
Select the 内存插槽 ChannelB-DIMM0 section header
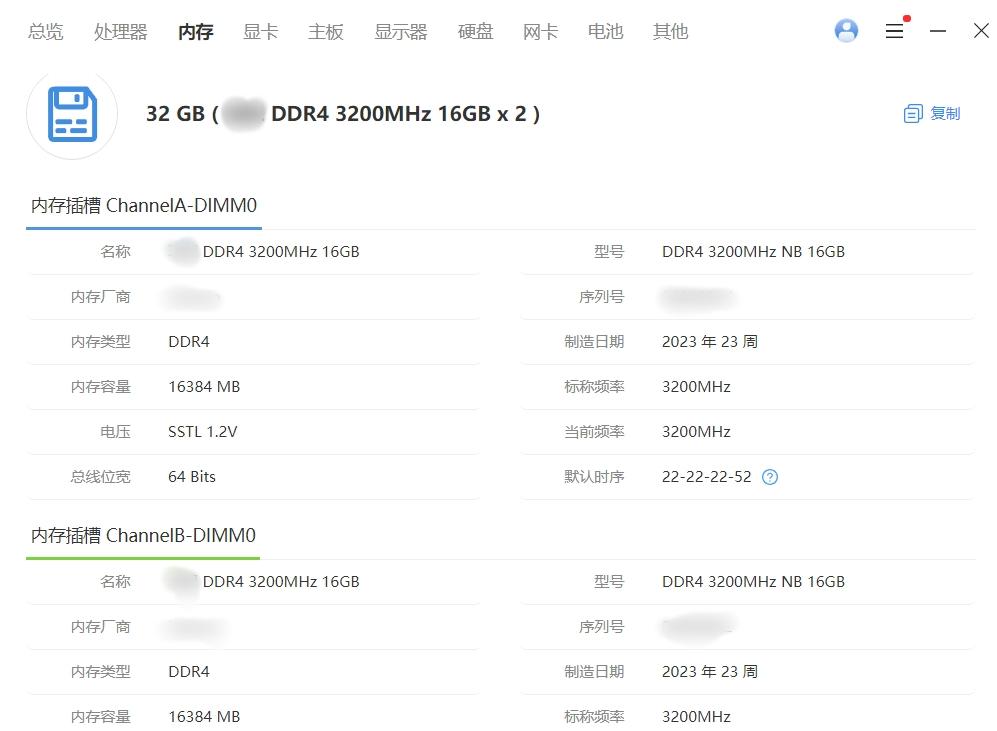point(143,535)
